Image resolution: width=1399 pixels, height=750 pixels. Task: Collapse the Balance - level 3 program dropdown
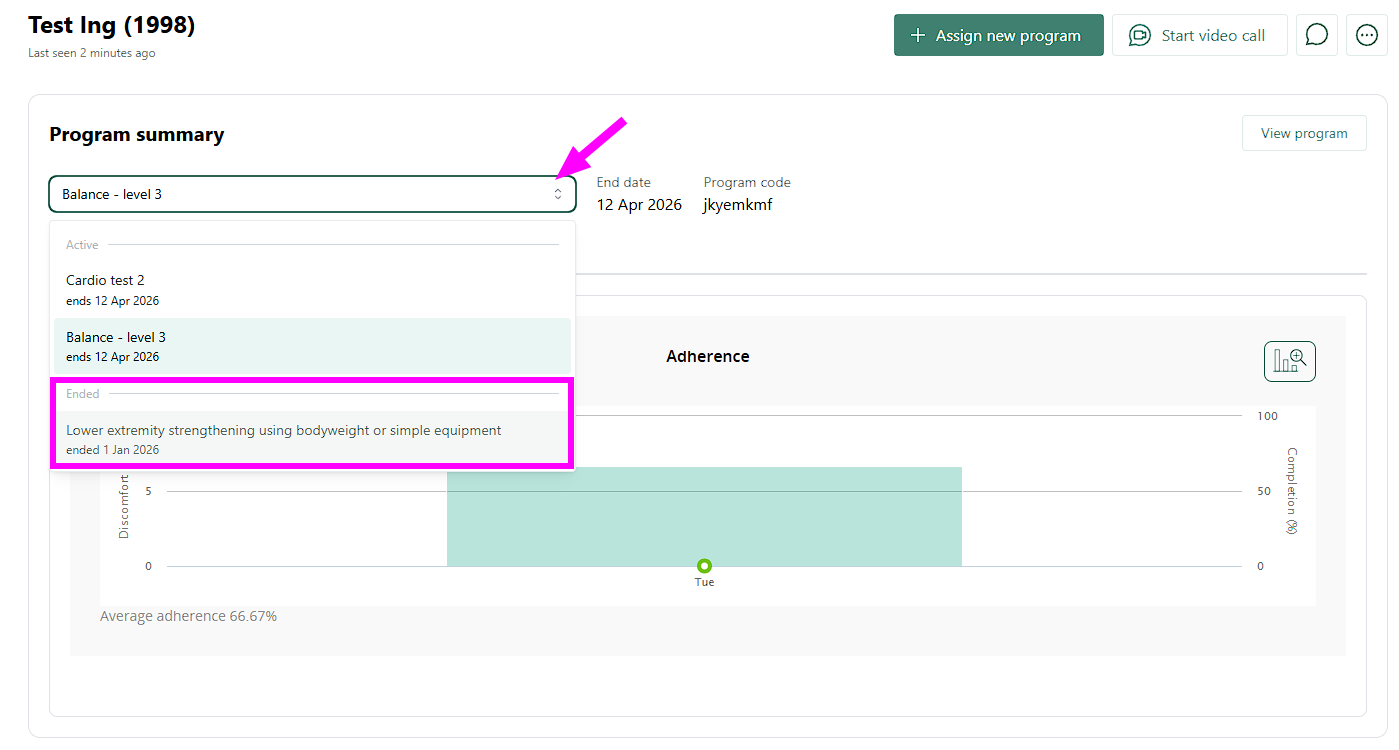click(x=312, y=194)
